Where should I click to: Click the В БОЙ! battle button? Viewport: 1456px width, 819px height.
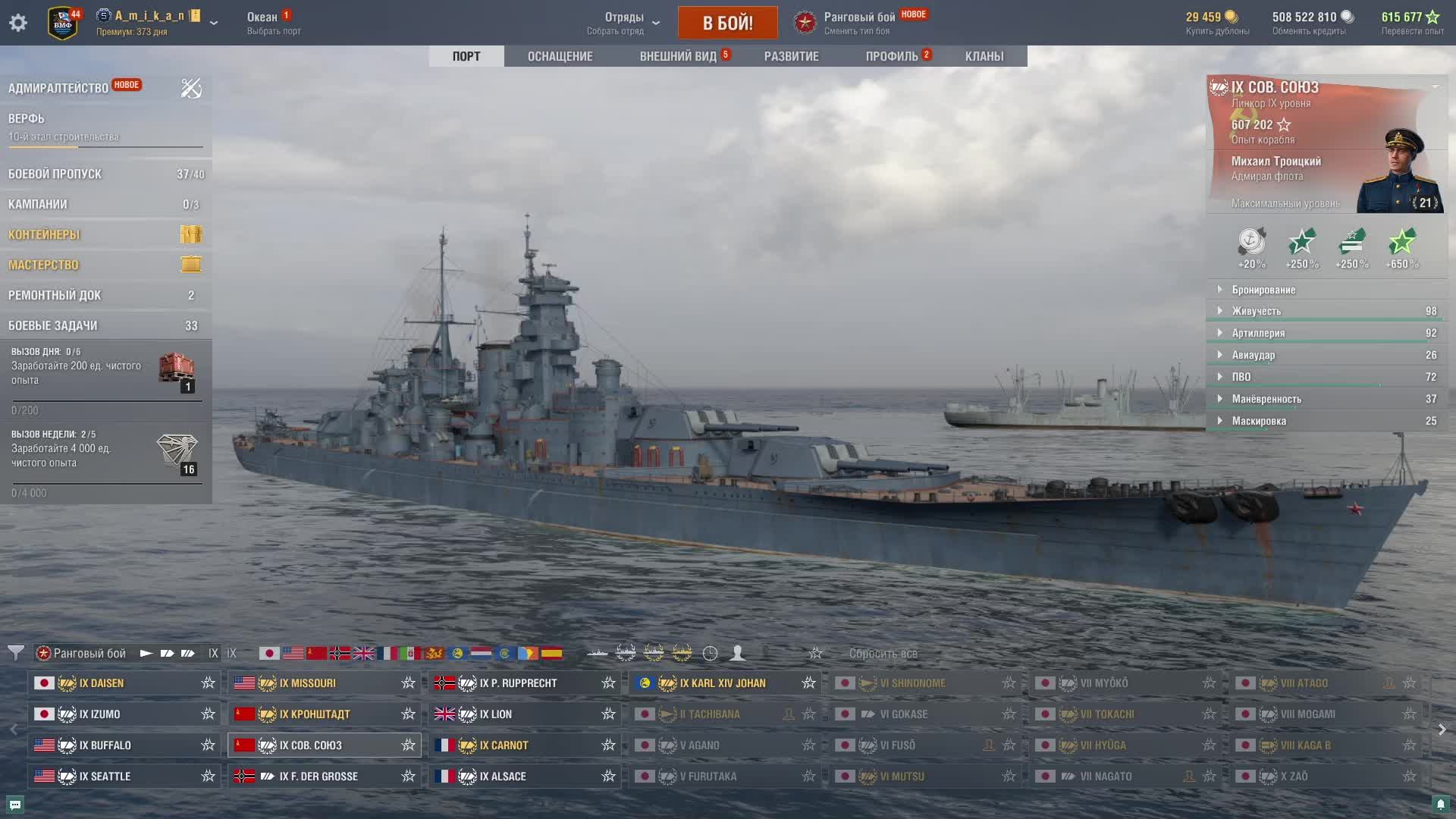[728, 23]
